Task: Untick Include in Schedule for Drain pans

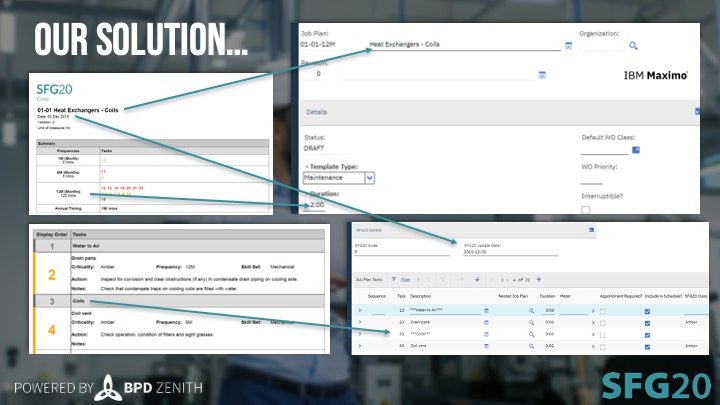Action: pos(647,323)
